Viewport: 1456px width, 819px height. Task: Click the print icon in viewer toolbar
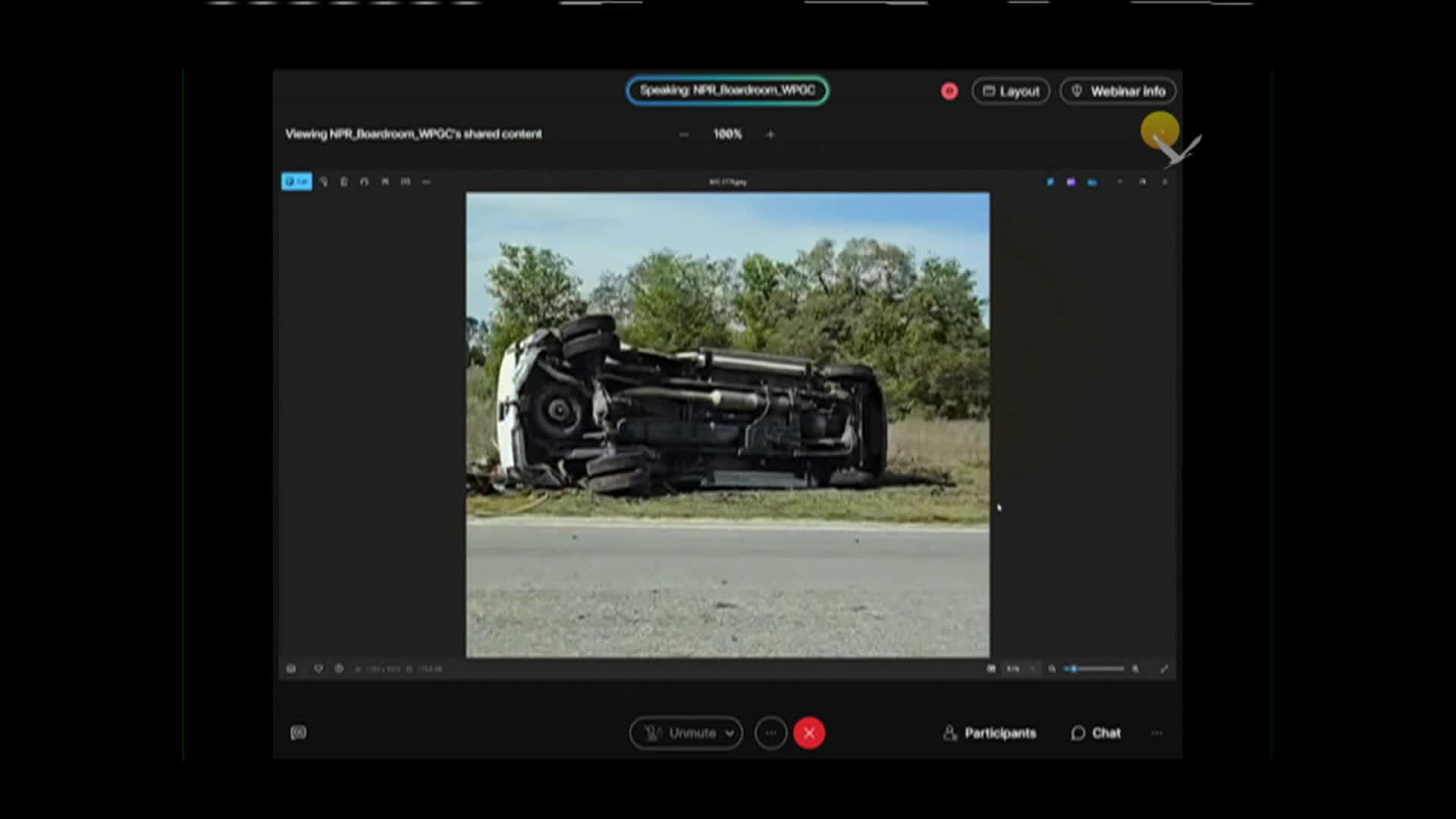[406, 182]
